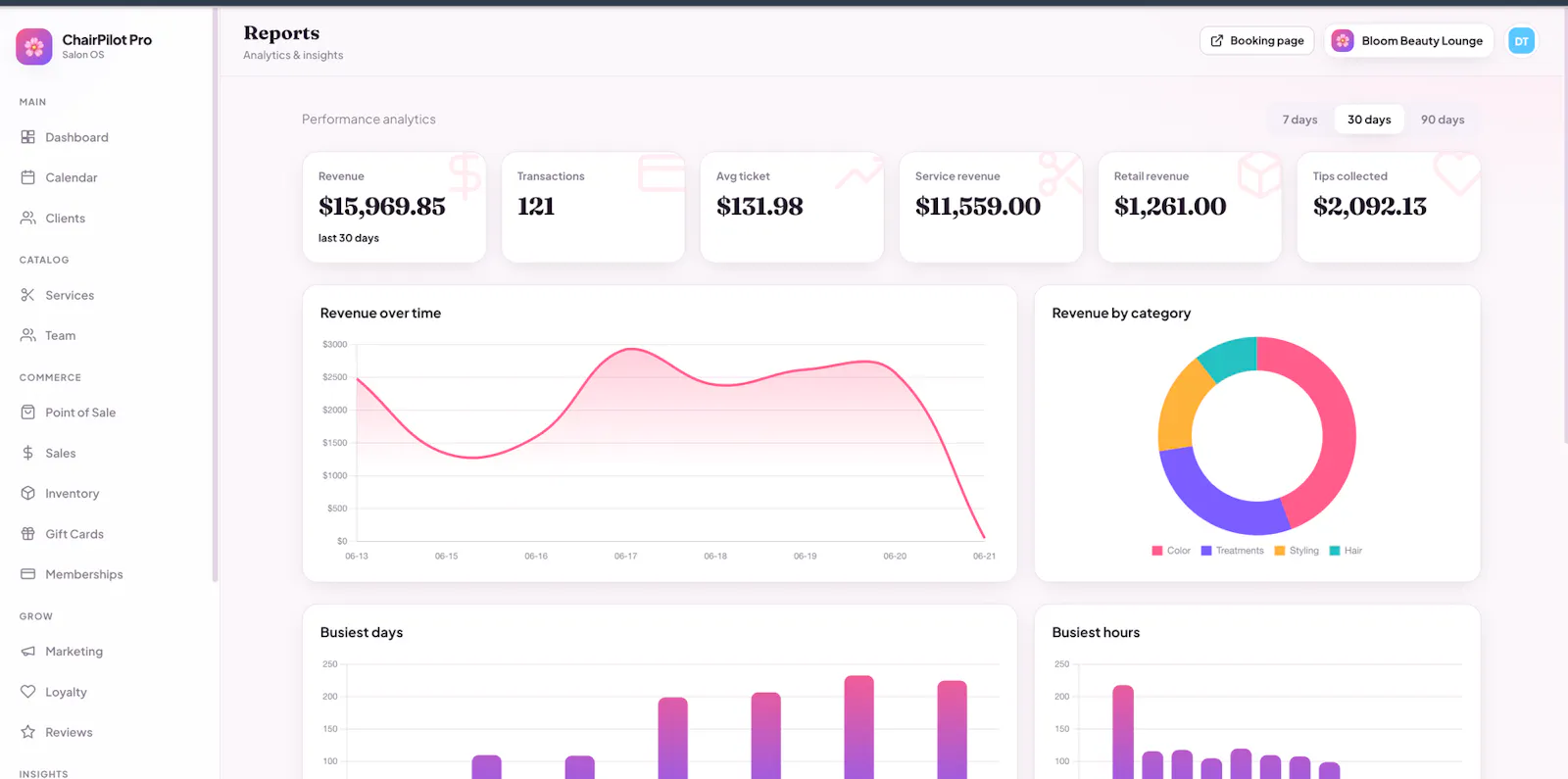
Task: Click the Calendar sidebar icon
Action: tap(28, 177)
